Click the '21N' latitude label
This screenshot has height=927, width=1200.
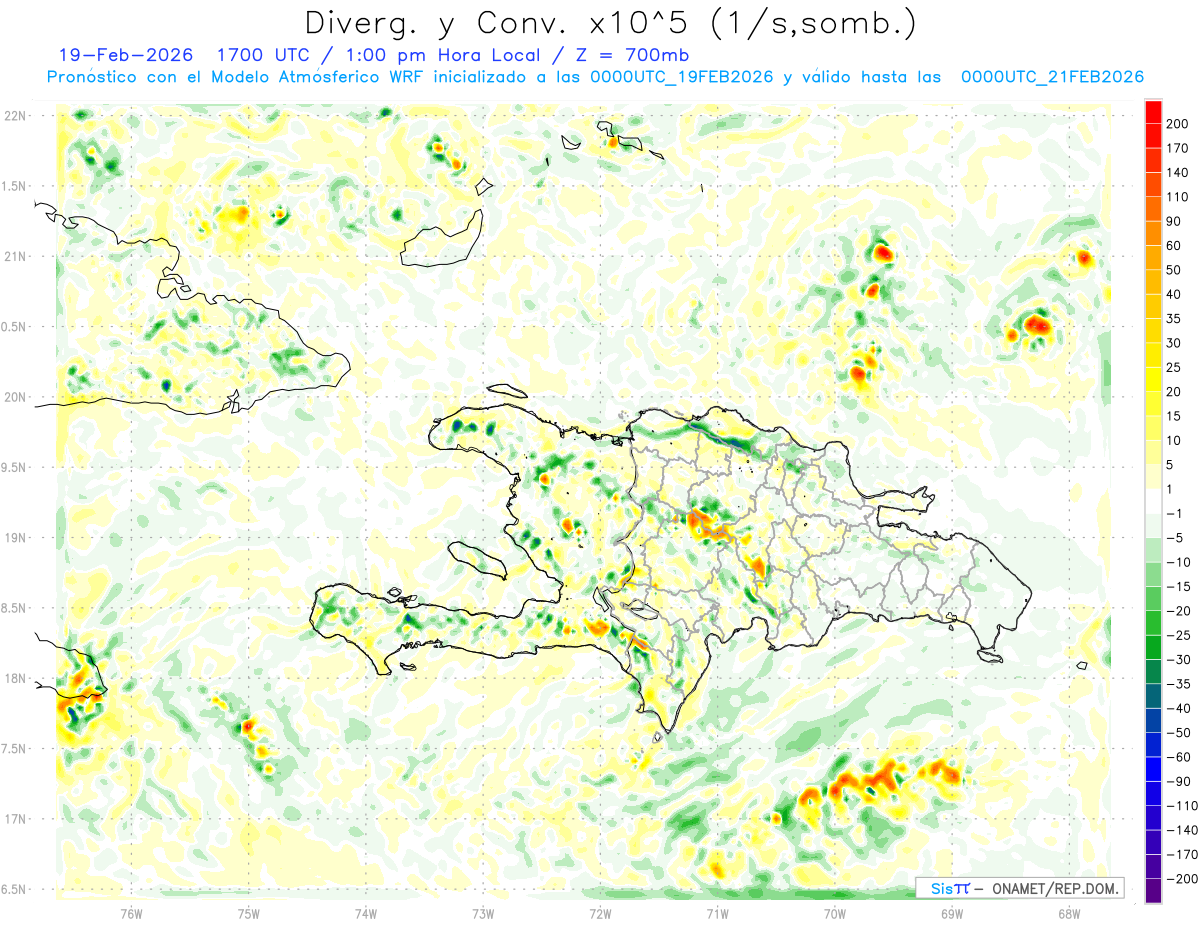pyautogui.click(x=15, y=257)
